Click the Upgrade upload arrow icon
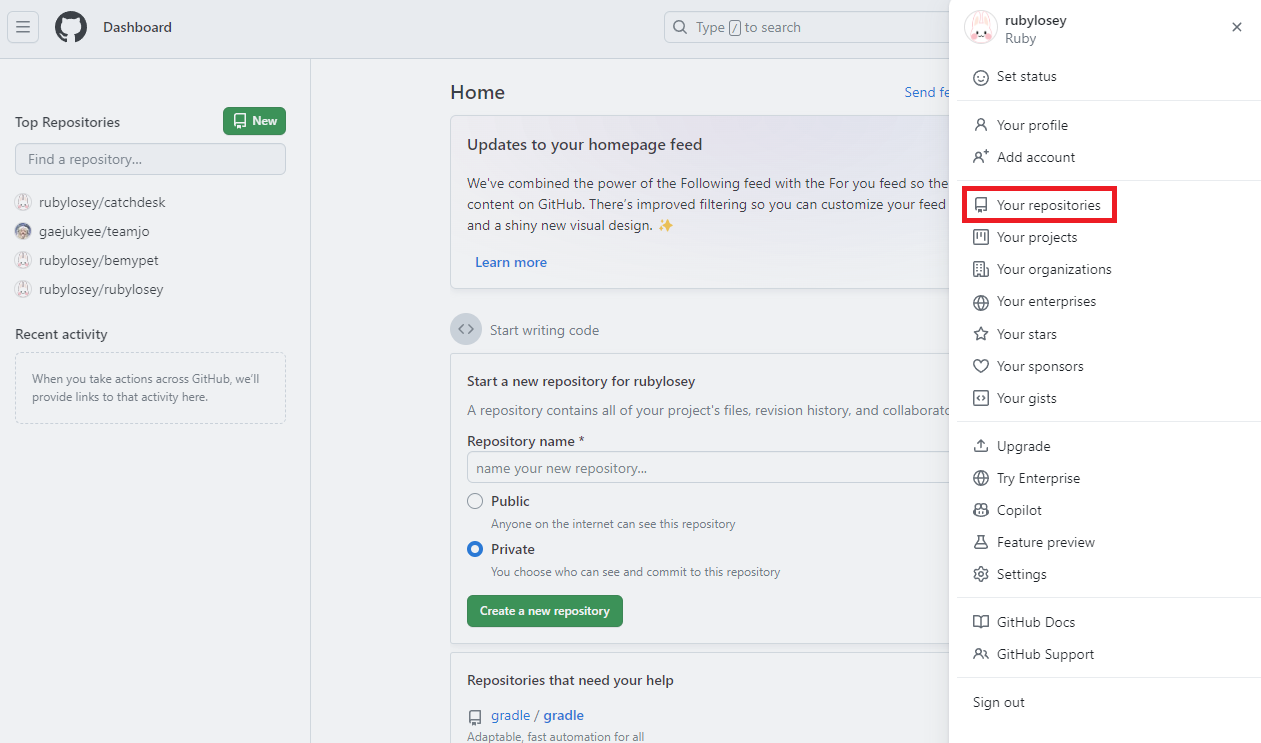 click(x=981, y=446)
